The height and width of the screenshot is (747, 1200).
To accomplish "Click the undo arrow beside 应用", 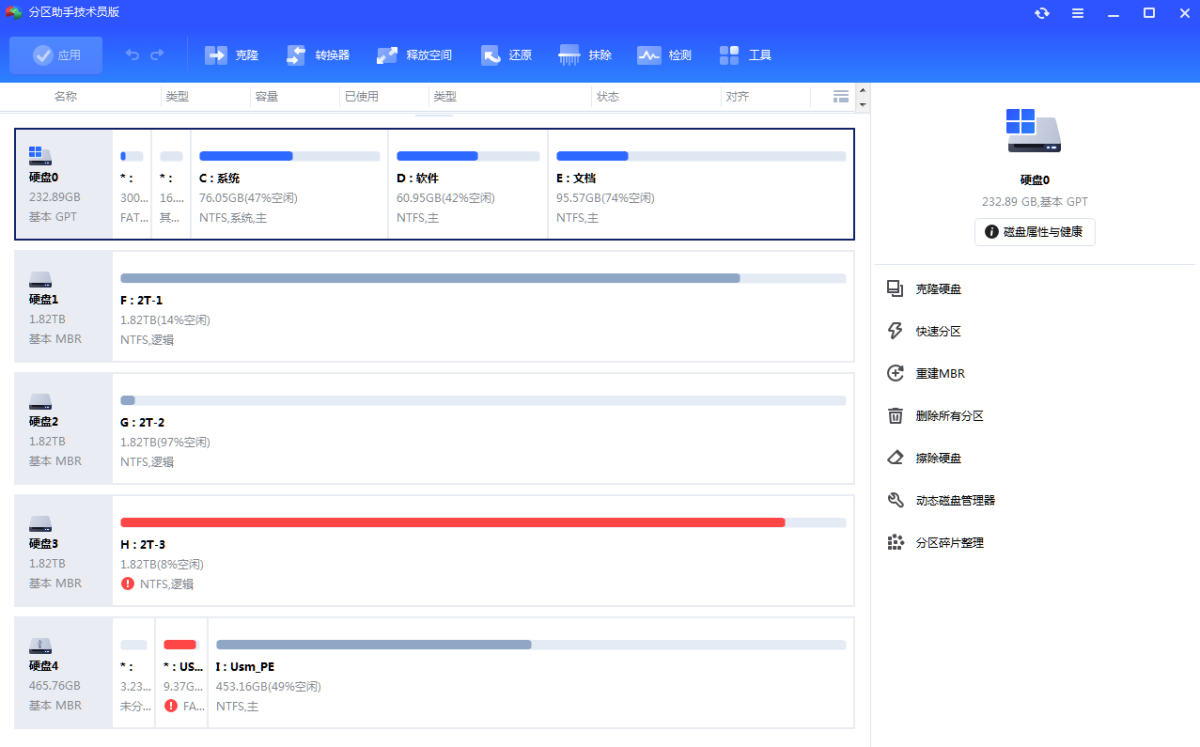I will 131,55.
